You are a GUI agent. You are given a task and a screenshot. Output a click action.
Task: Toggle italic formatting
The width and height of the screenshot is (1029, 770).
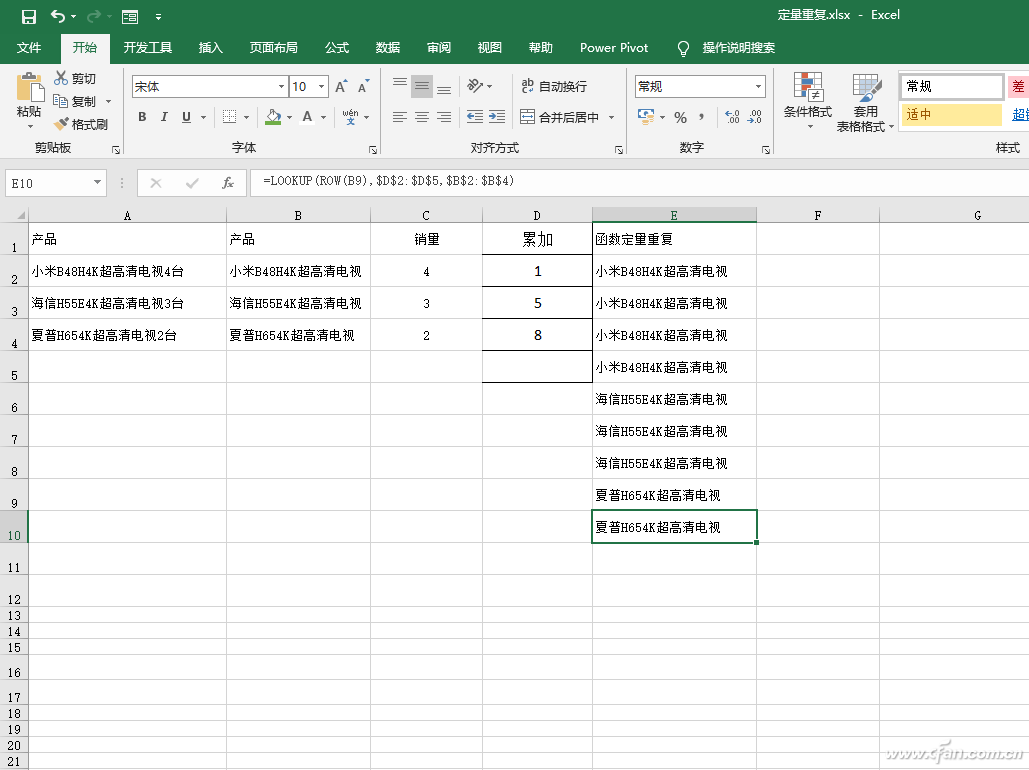(164, 117)
